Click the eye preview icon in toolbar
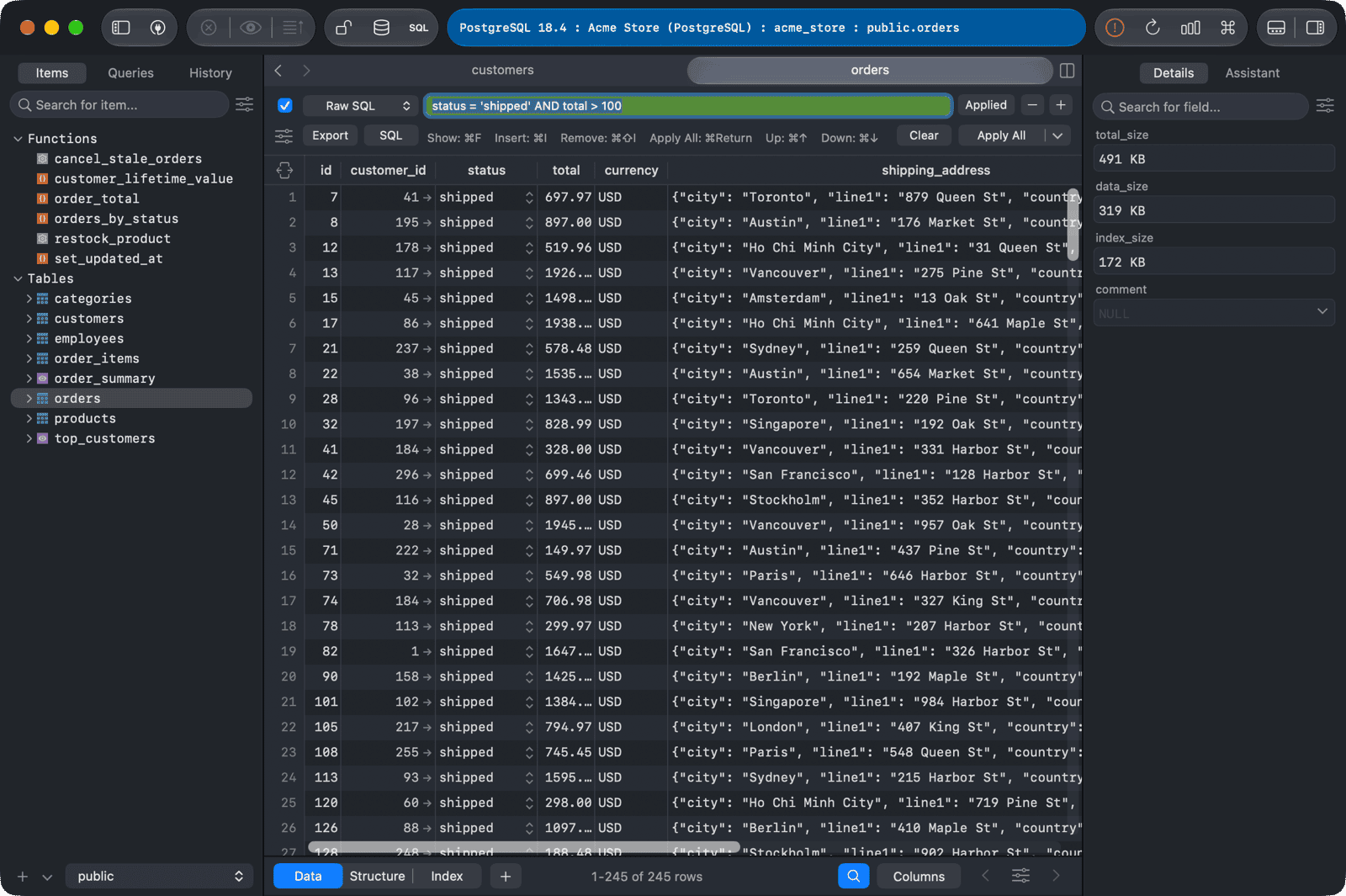This screenshot has height=896, width=1346. (x=250, y=28)
